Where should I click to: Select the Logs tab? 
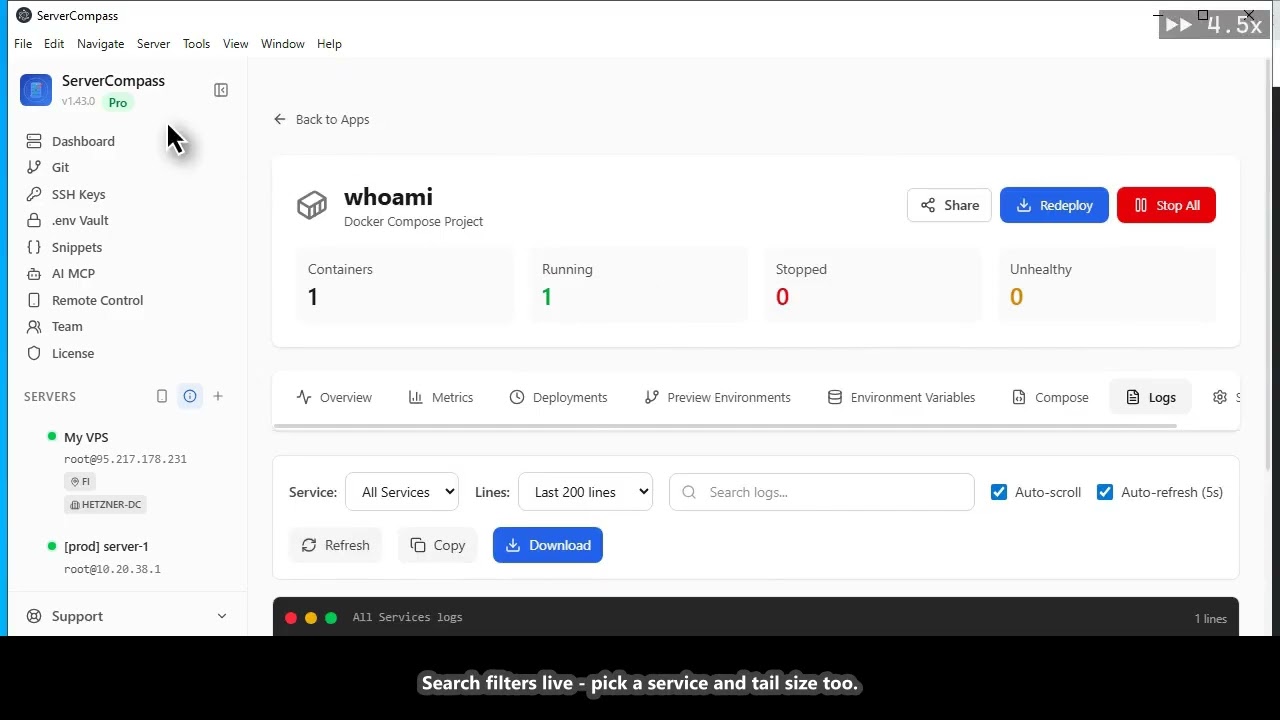click(1150, 397)
